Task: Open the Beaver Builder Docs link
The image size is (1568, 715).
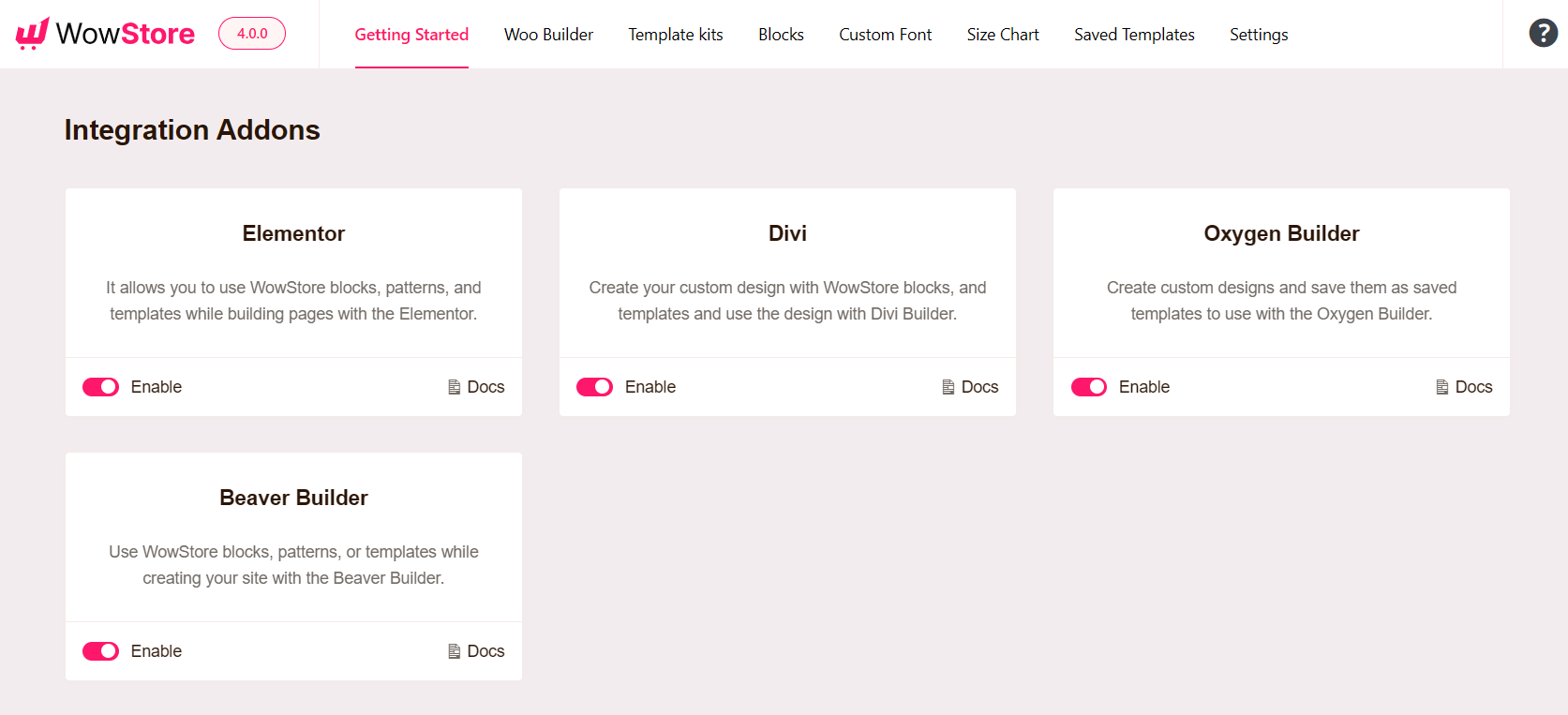Action: tap(476, 651)
